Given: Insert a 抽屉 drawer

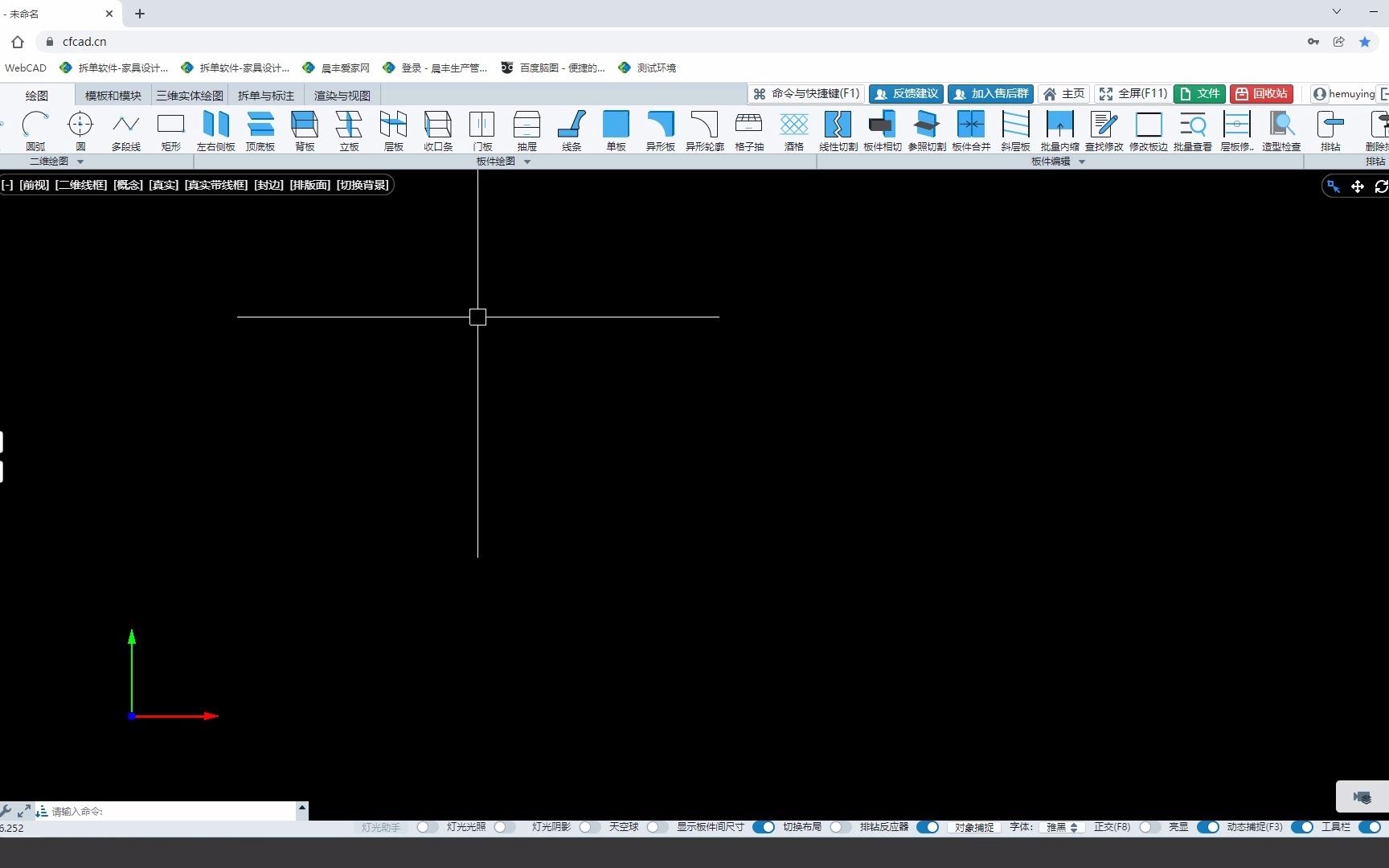Looking at the screenshot, I should click(527, 130).
